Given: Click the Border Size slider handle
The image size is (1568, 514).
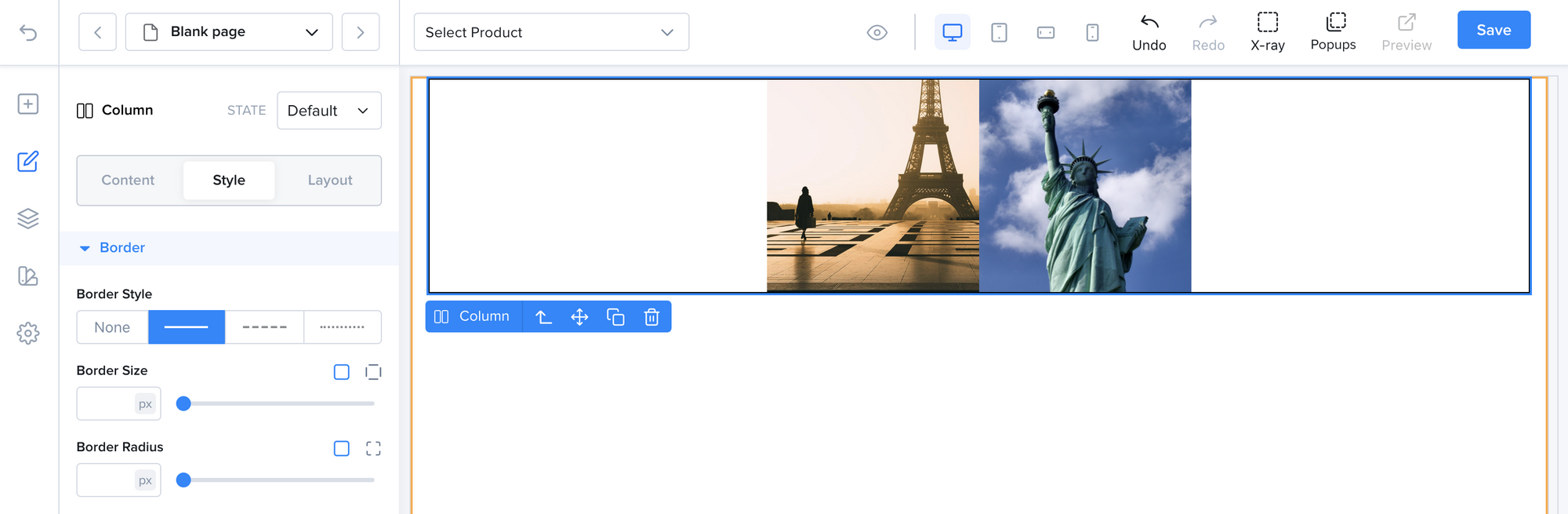Looking at the screenshot, I should [x=183, y=403].
